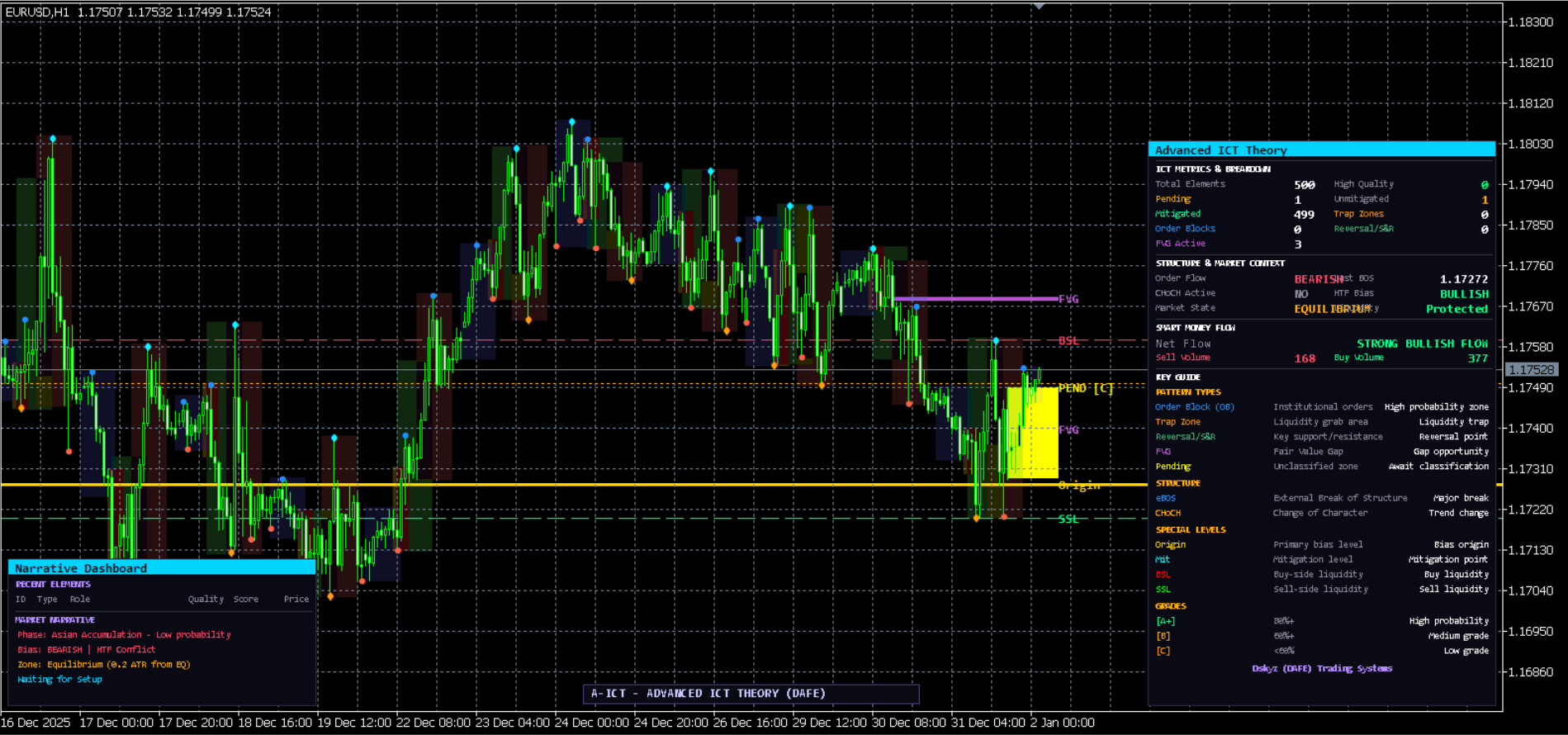Select the yellow Origin level label
This screenshot has width=1568, height=735.
[x=1079, y=486]
